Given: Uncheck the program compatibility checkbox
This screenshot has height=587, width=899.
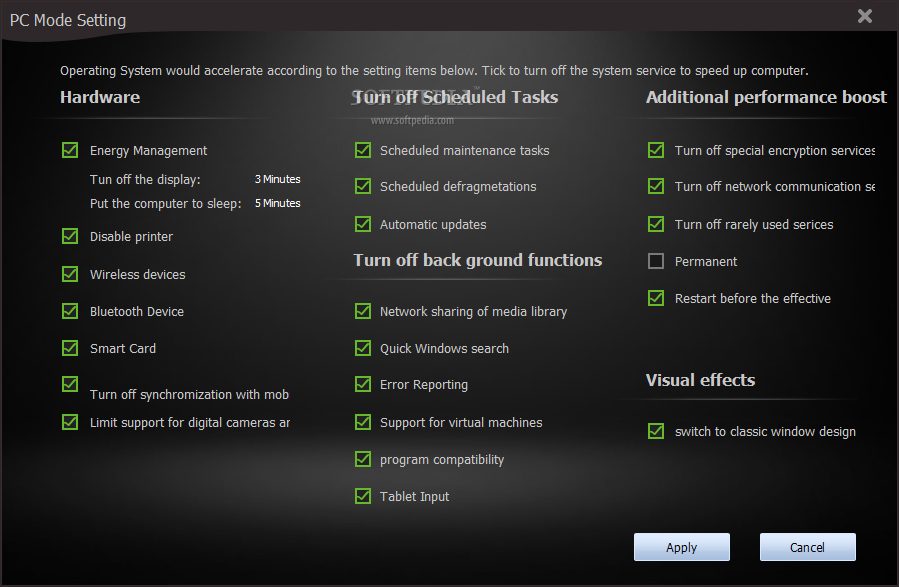Looking at the screenshot, I should click(363, 459).
